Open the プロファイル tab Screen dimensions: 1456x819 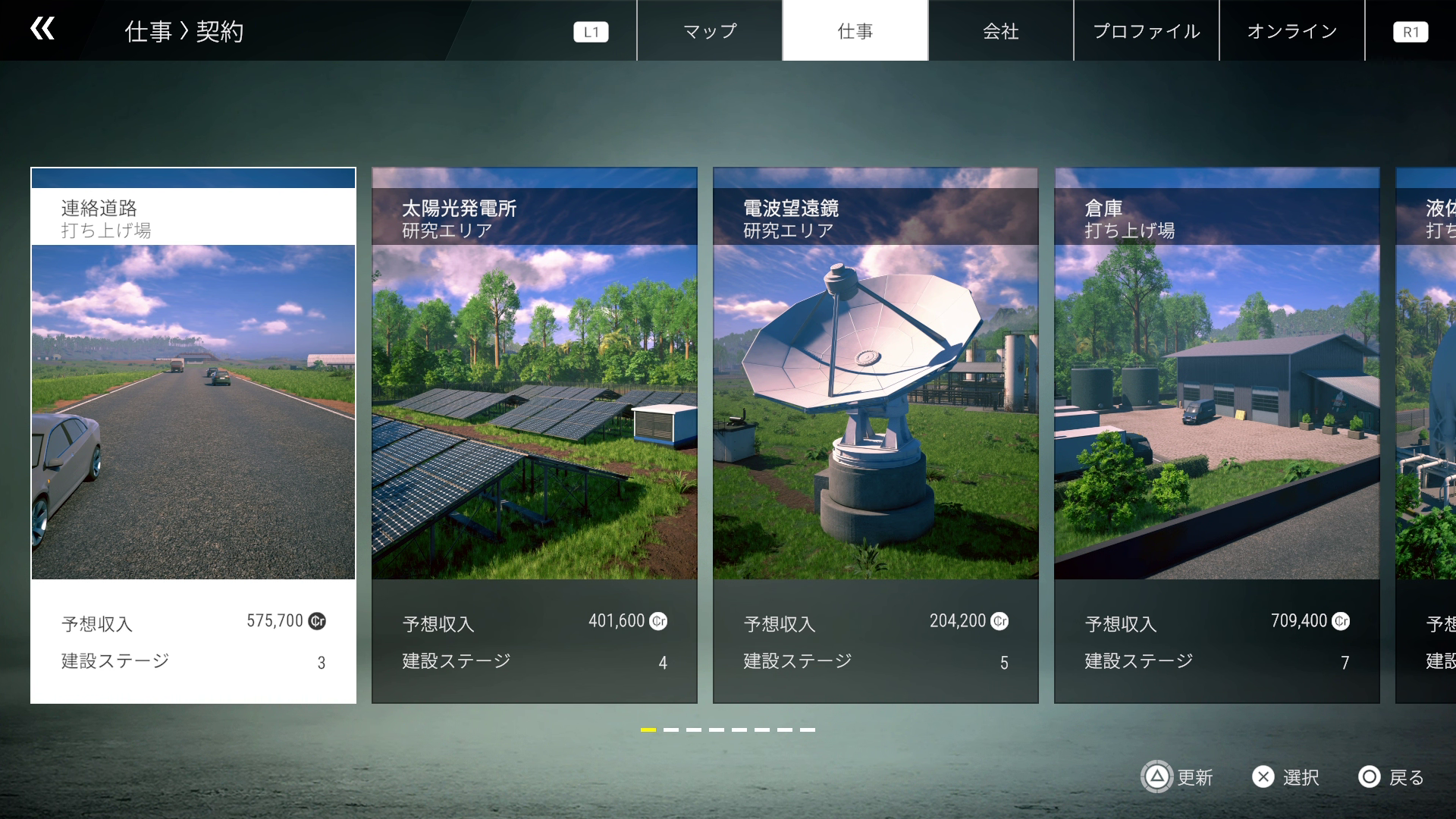tap(1146, 31)
